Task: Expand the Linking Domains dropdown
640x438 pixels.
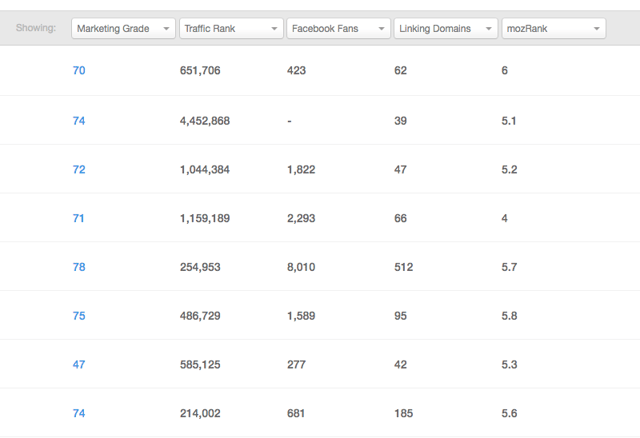Action: (x=445, y=29)
